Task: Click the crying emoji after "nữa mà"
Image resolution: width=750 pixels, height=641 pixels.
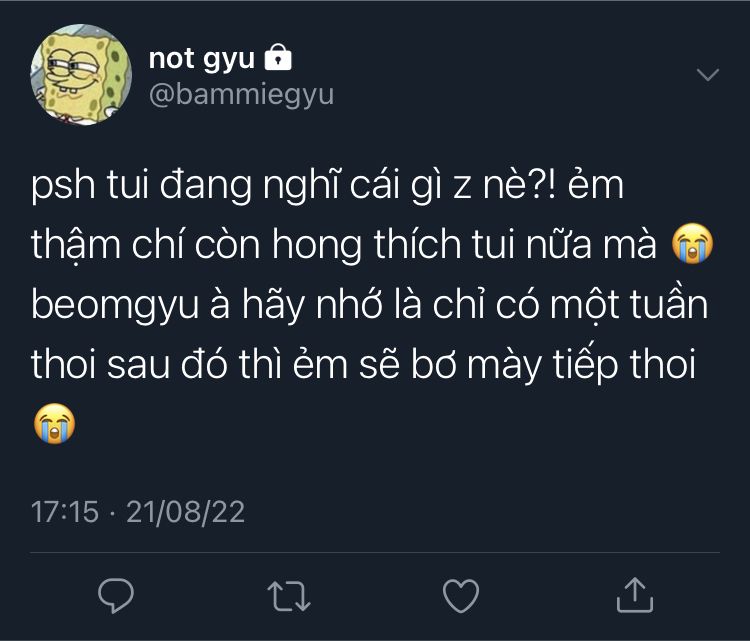Action: tap(693, 243)
